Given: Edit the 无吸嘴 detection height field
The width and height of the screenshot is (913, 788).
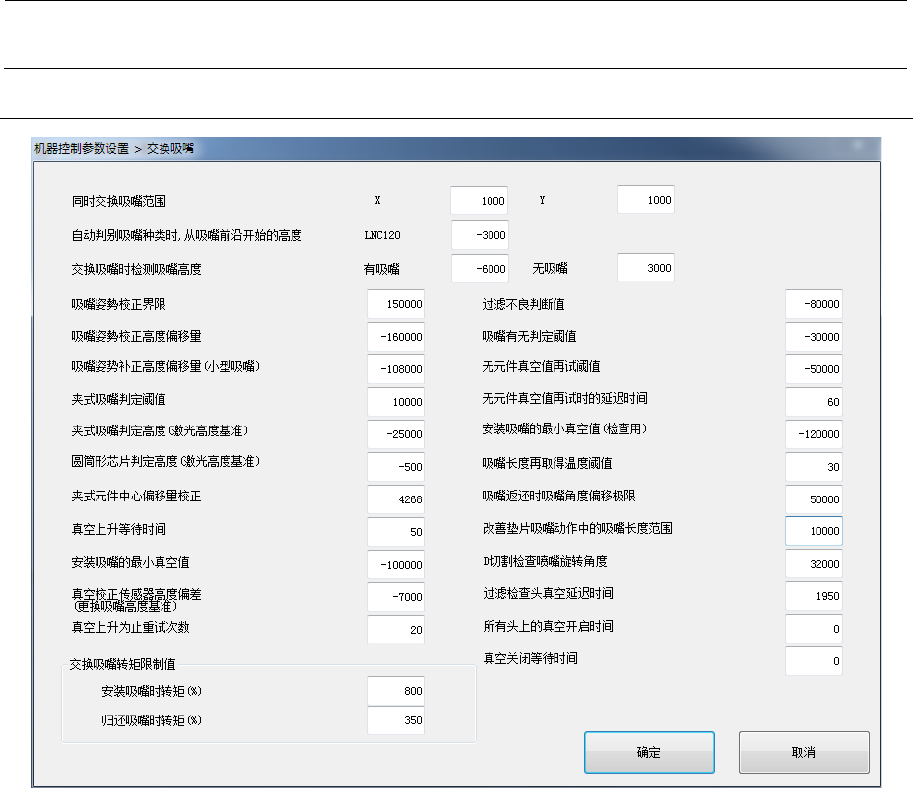Looking at the screenshot, I should coord(646,268).
